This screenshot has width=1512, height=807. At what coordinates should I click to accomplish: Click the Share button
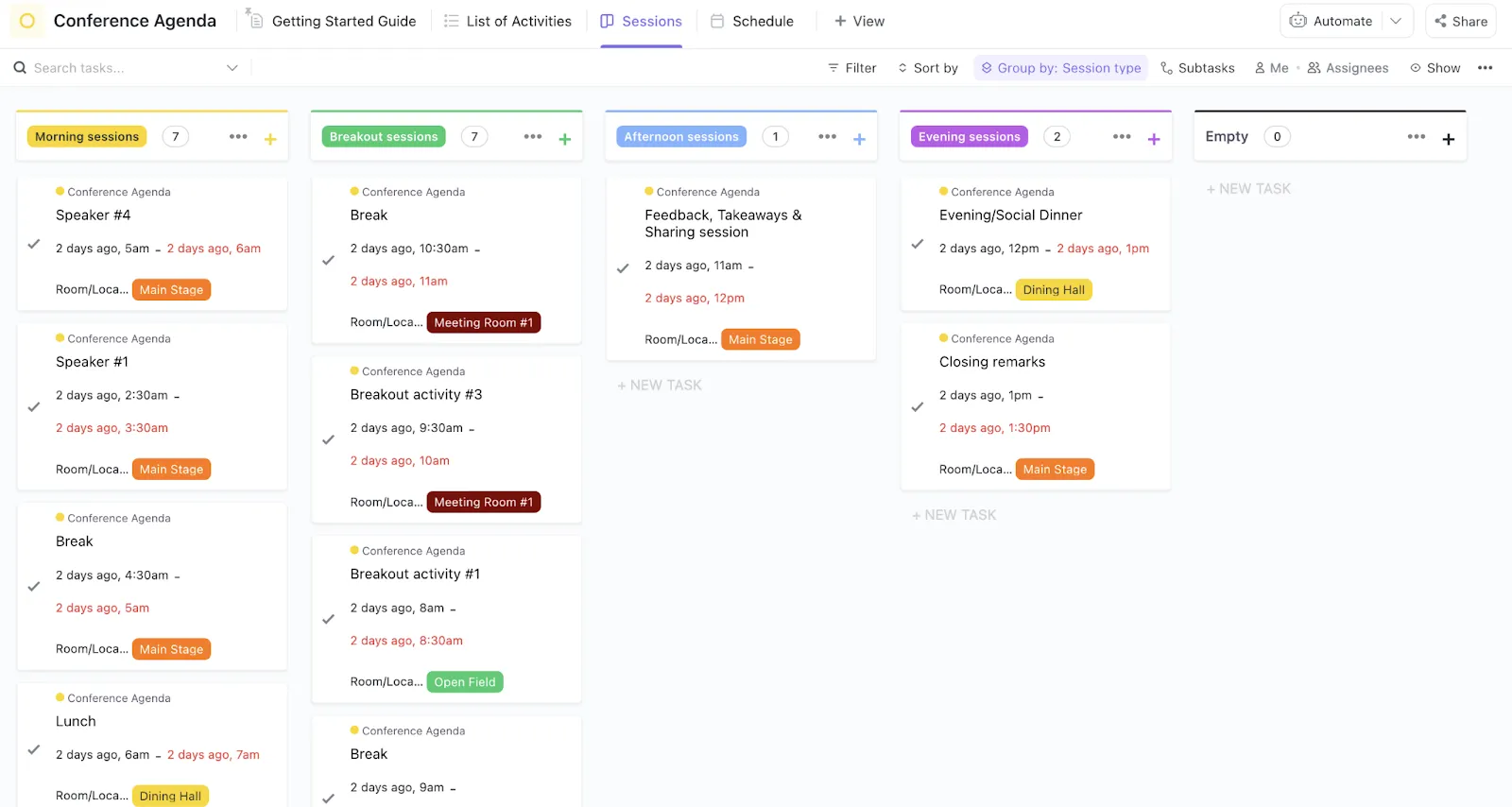pos(1461,21)
